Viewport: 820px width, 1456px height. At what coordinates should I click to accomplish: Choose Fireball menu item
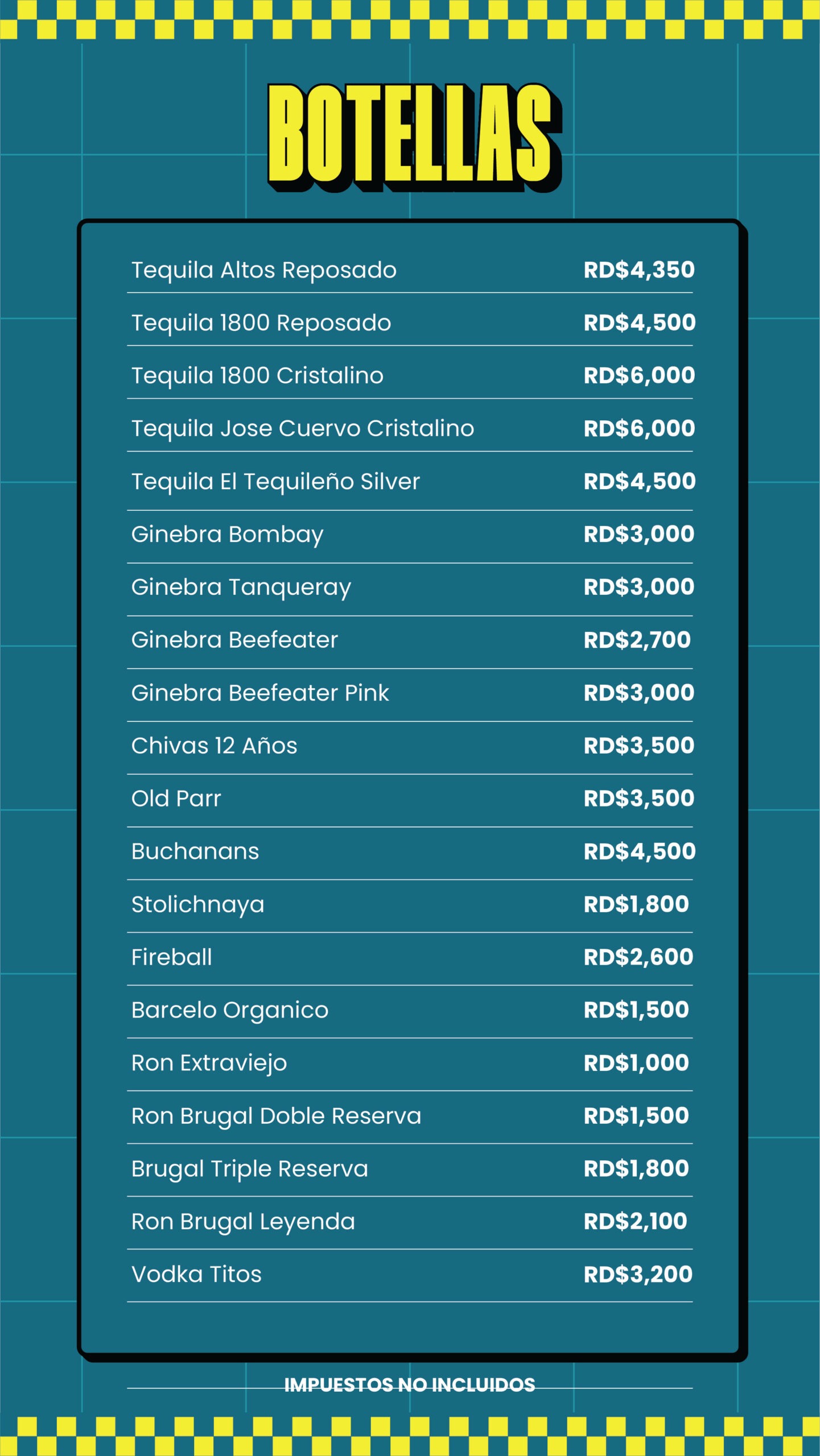pos(172,957)
